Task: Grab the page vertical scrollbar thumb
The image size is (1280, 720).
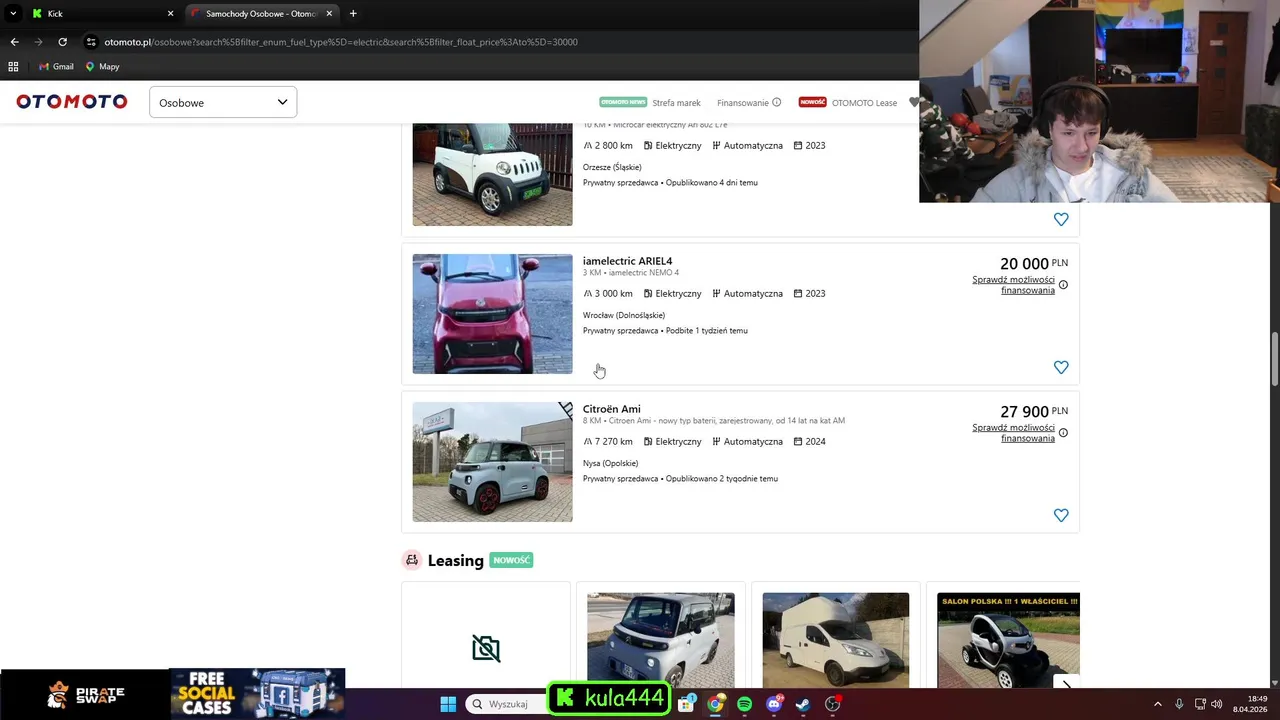Action: tap(1274, 360)
